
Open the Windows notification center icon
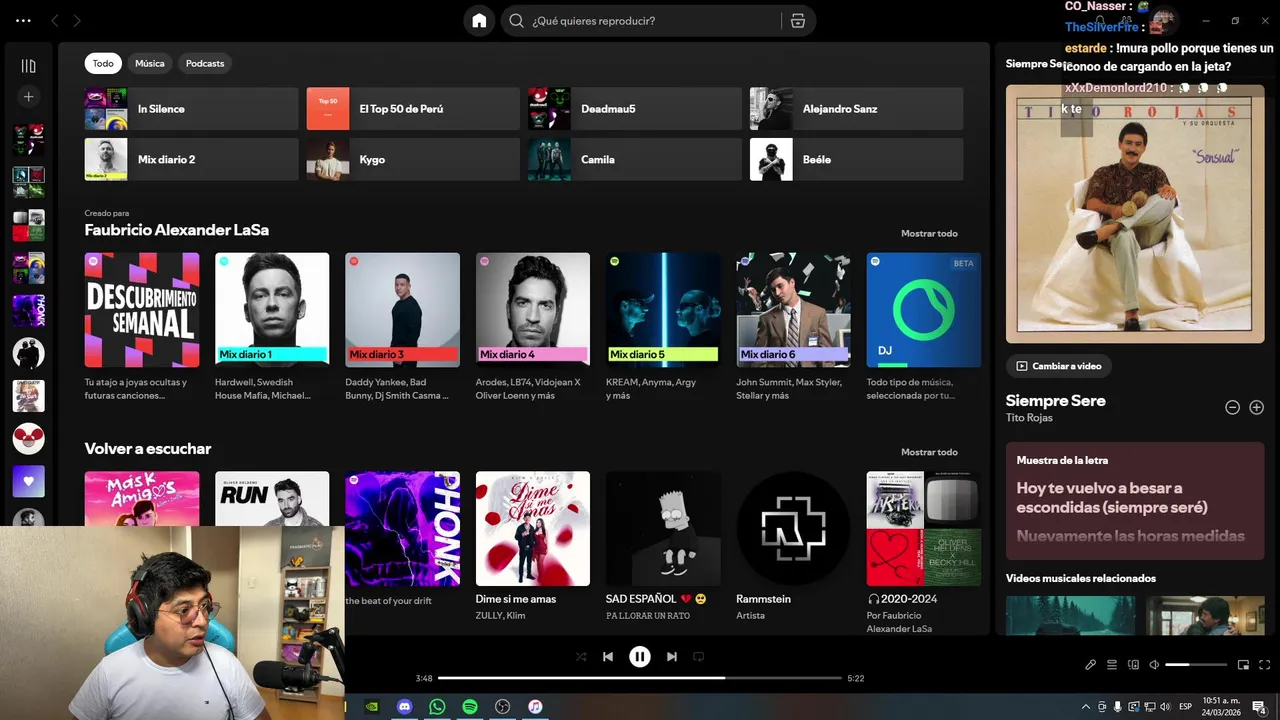pyautogui.click(x=1259, y=706)
